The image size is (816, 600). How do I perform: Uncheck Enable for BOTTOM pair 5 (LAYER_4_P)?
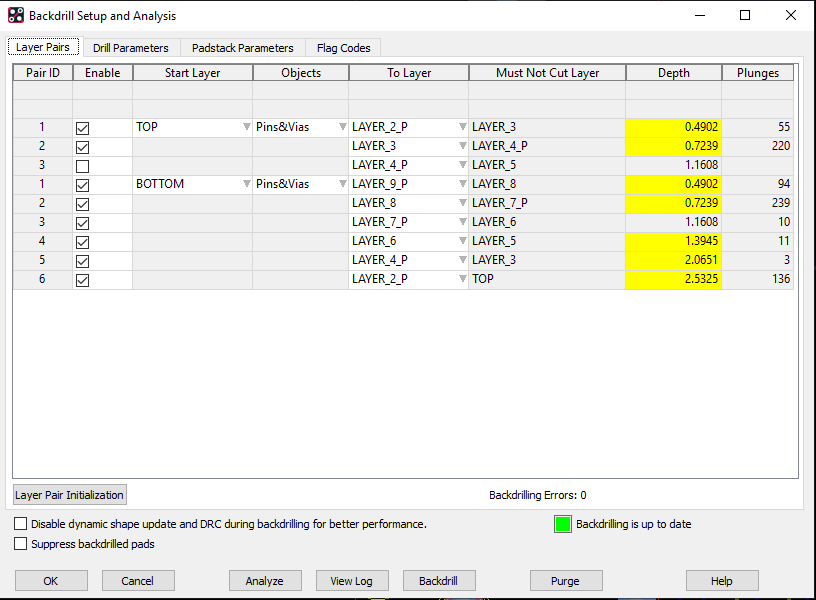click(x=82, y=261)
